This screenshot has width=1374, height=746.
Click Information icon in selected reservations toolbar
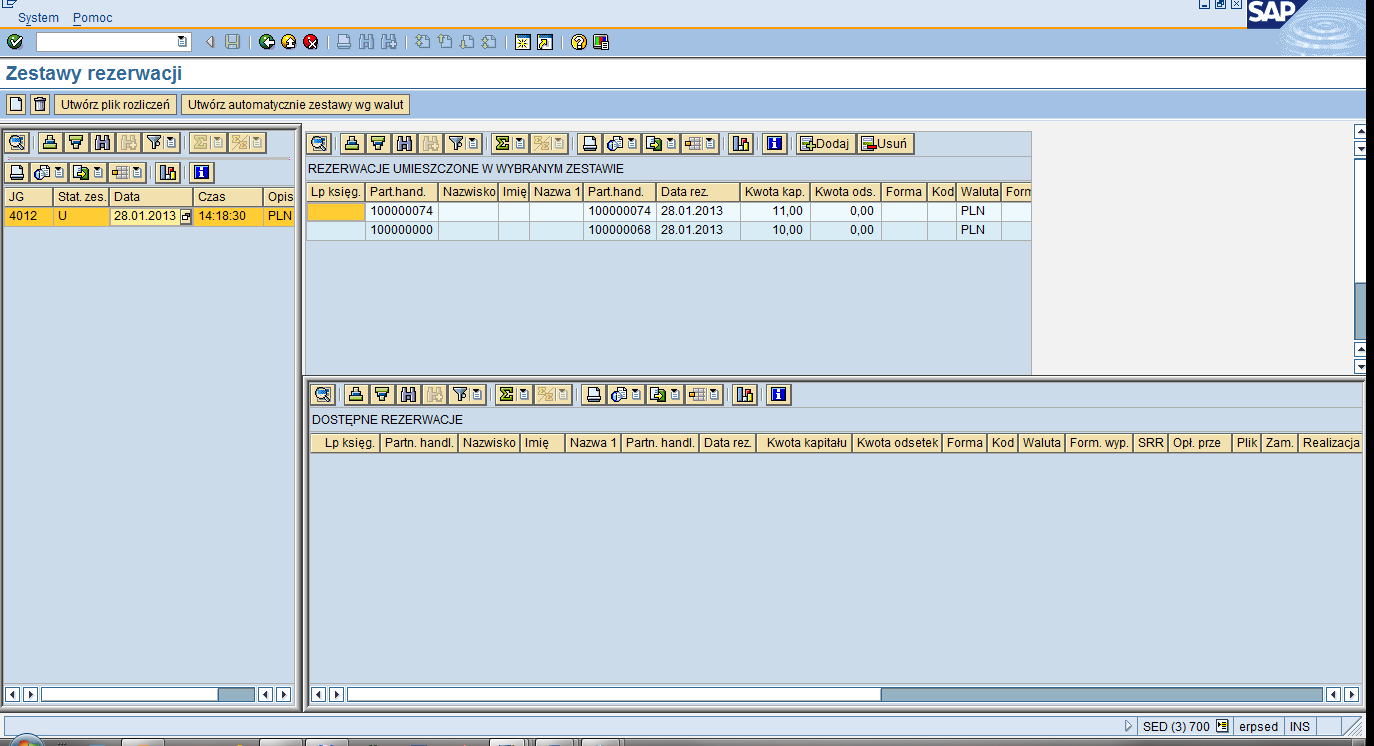point(774,143)
